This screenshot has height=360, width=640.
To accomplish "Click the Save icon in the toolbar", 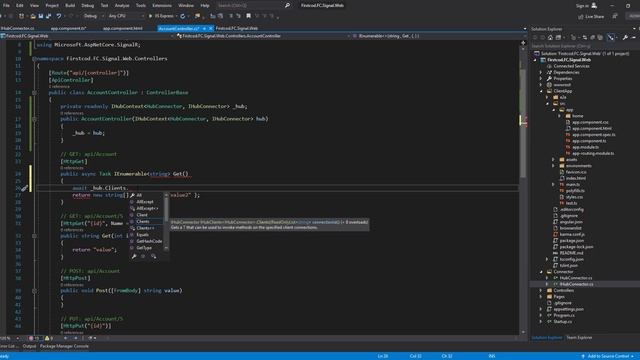I will click(41, 16).
